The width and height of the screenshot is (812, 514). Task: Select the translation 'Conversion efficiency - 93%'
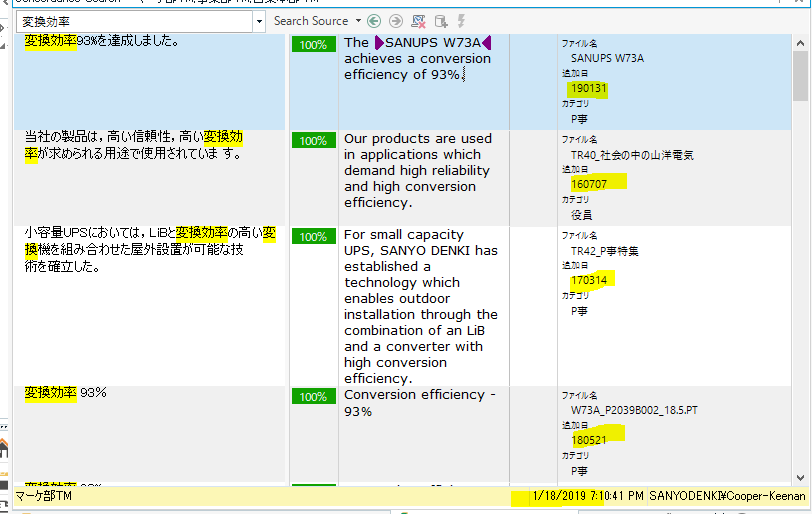point(419,403)
